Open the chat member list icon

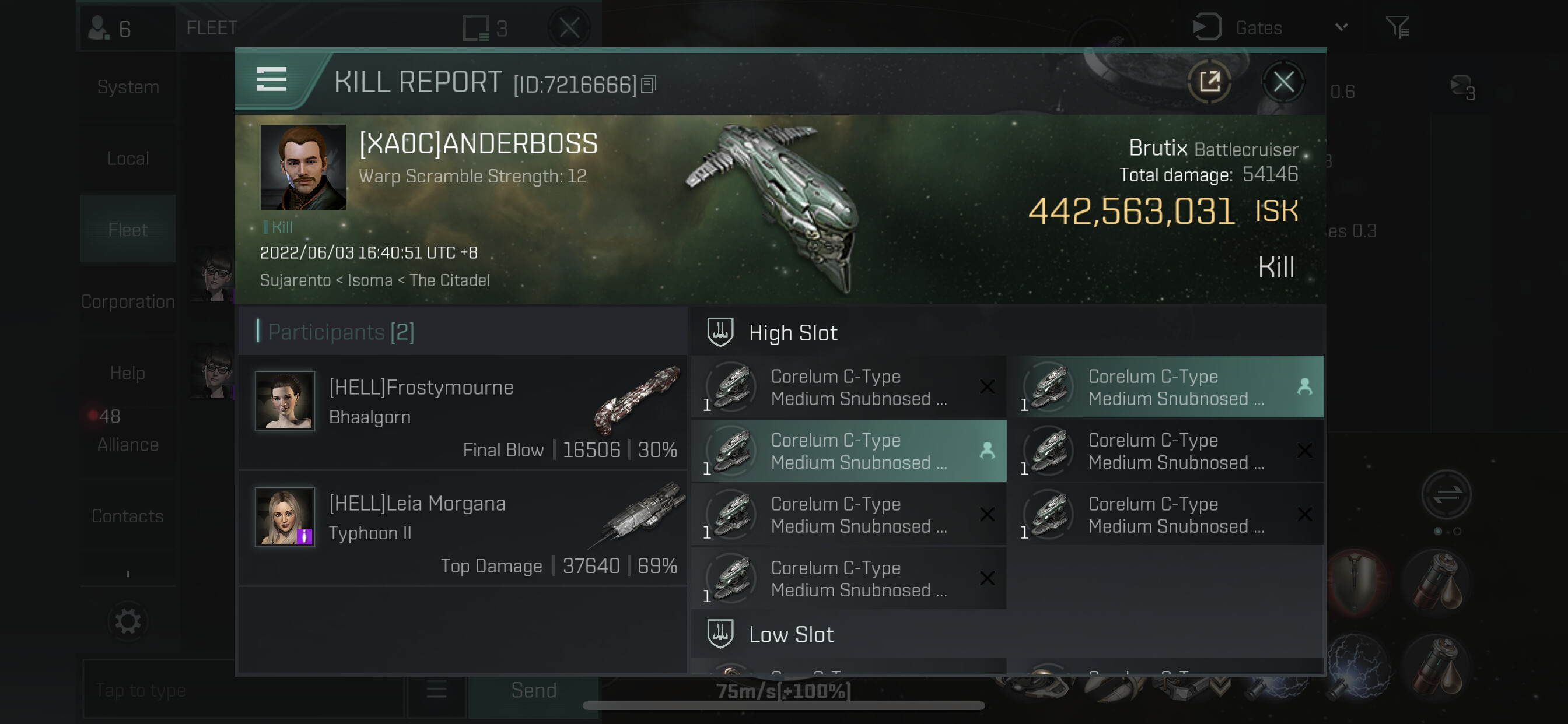click(436, 690)
